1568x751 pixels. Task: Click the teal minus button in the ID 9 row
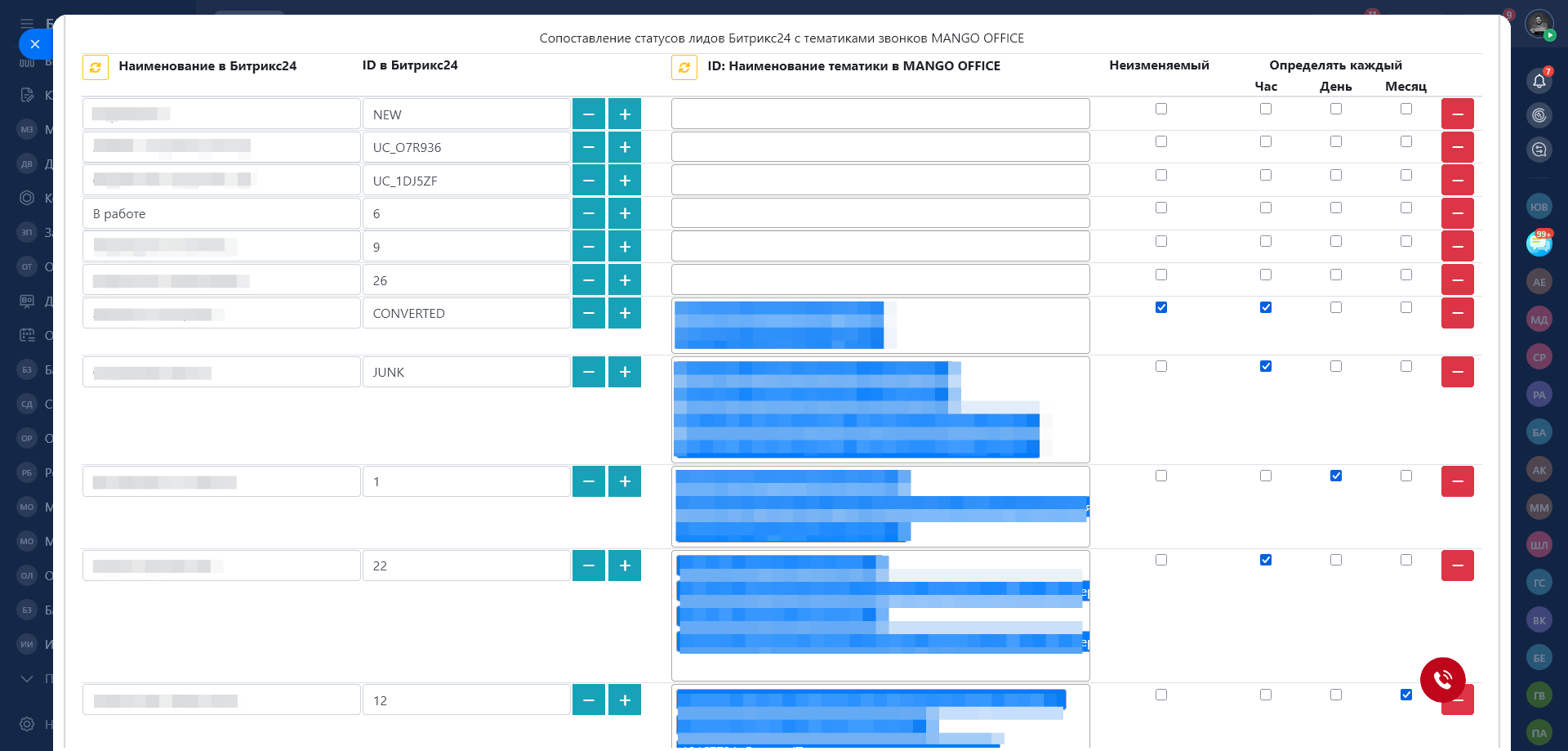[x=589, y=247]
